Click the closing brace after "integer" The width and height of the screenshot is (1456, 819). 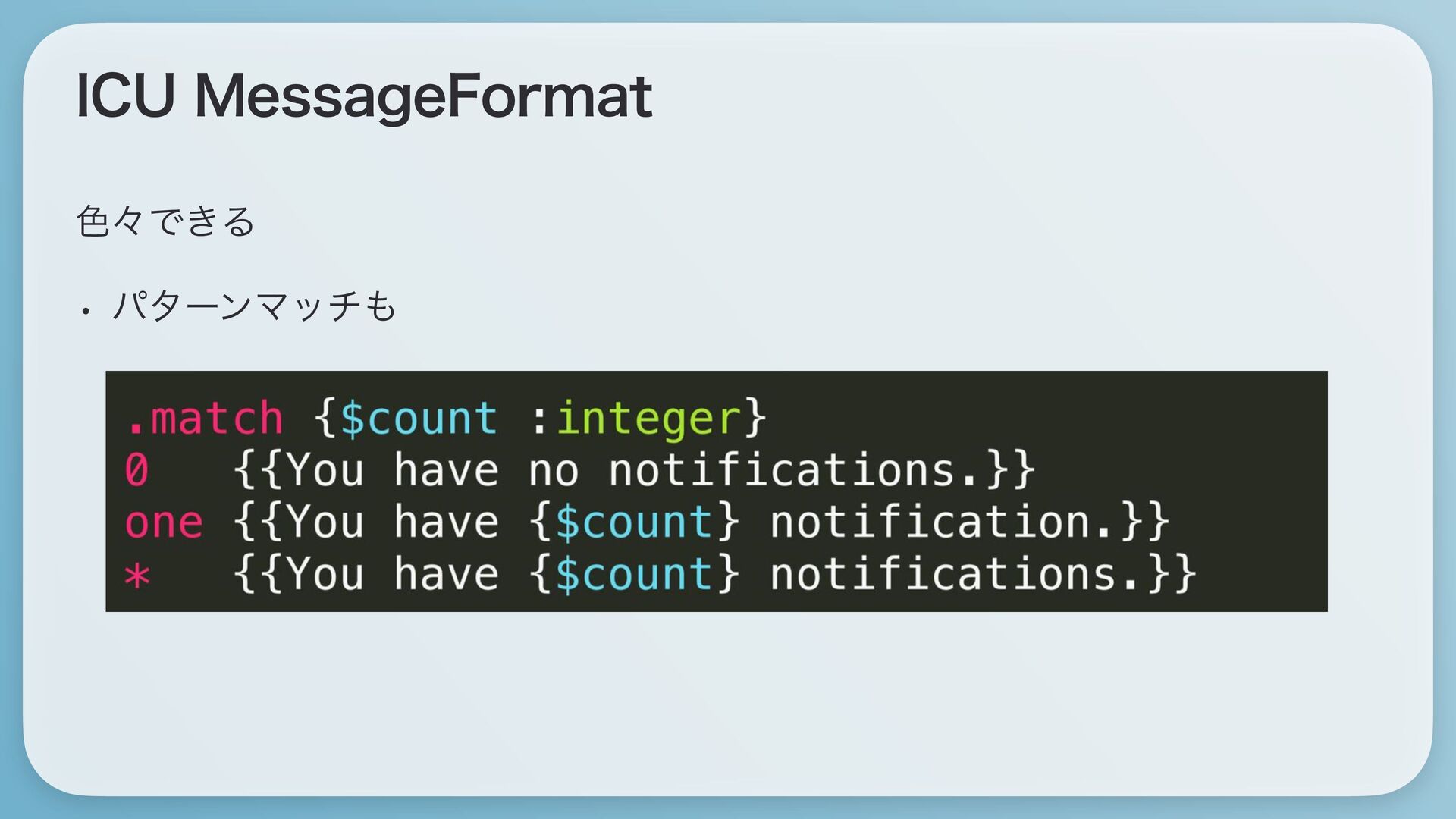click(755, 418)
